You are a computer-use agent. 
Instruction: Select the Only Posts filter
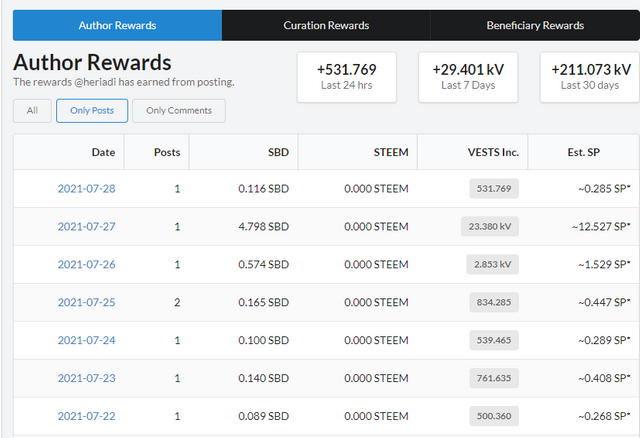click(x=92, y=111)
